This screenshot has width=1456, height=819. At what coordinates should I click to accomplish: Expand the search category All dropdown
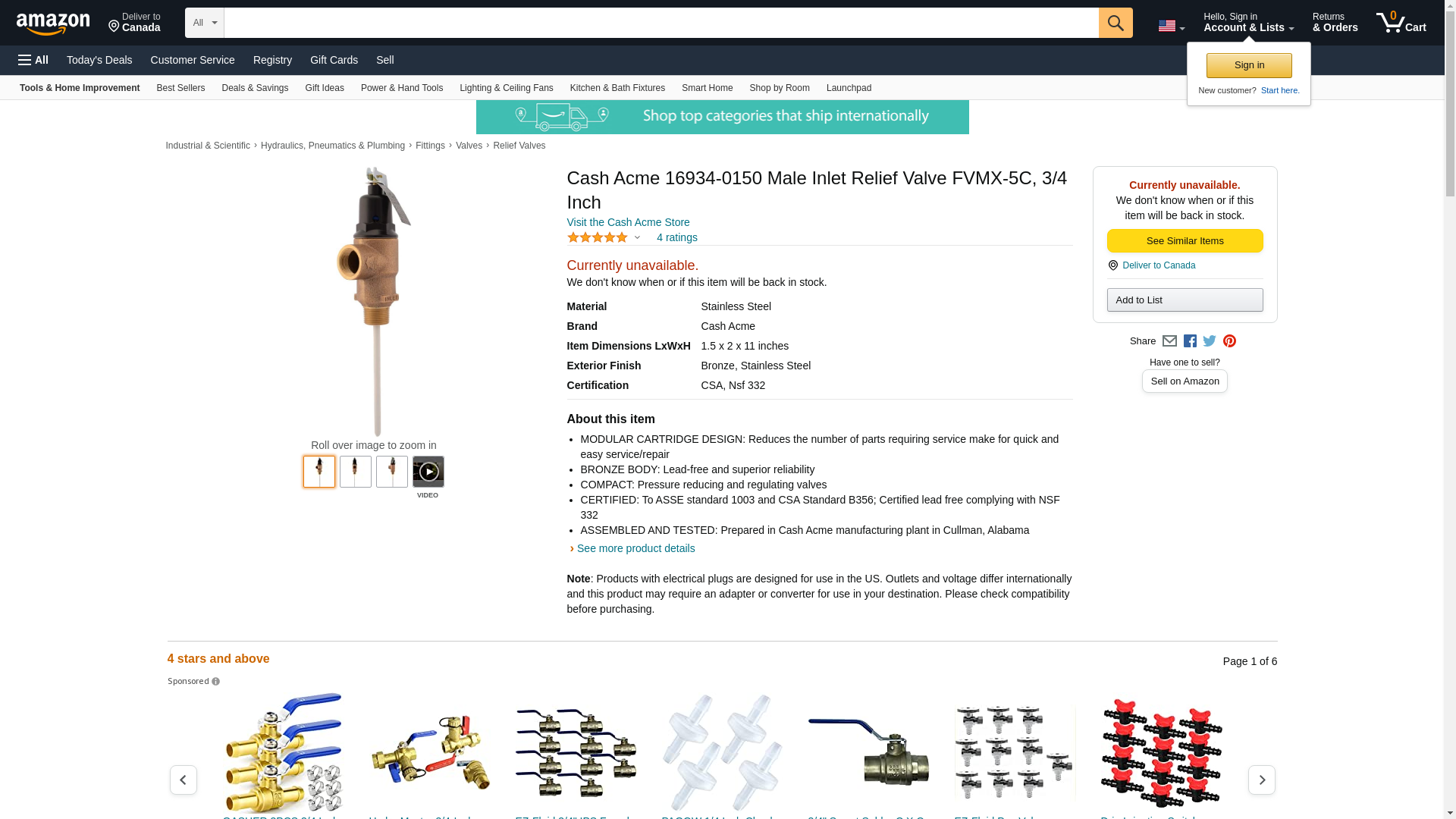[x=205, y=23]
